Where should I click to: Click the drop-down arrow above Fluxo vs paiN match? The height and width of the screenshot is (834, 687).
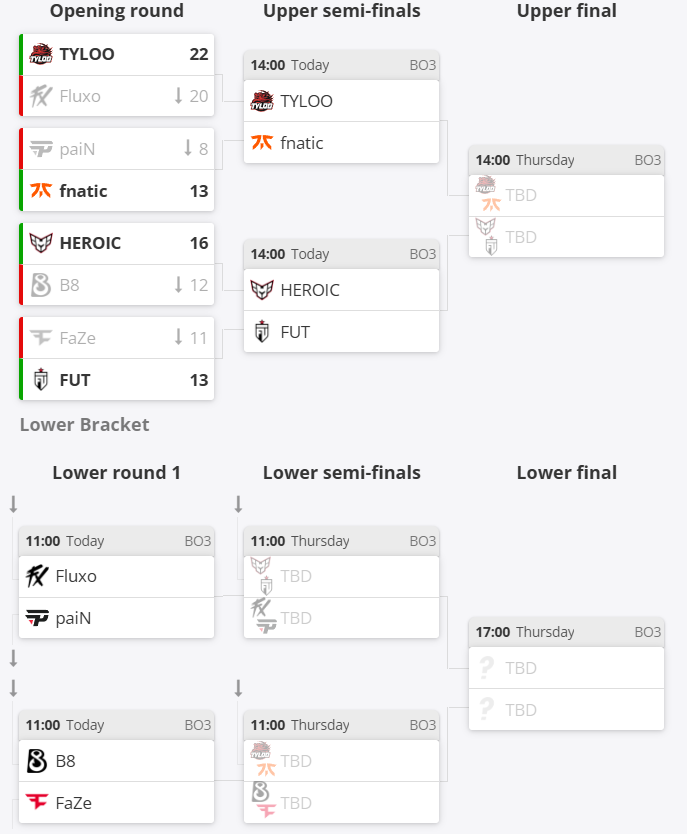pyautogui.click(x=13, y=504)
